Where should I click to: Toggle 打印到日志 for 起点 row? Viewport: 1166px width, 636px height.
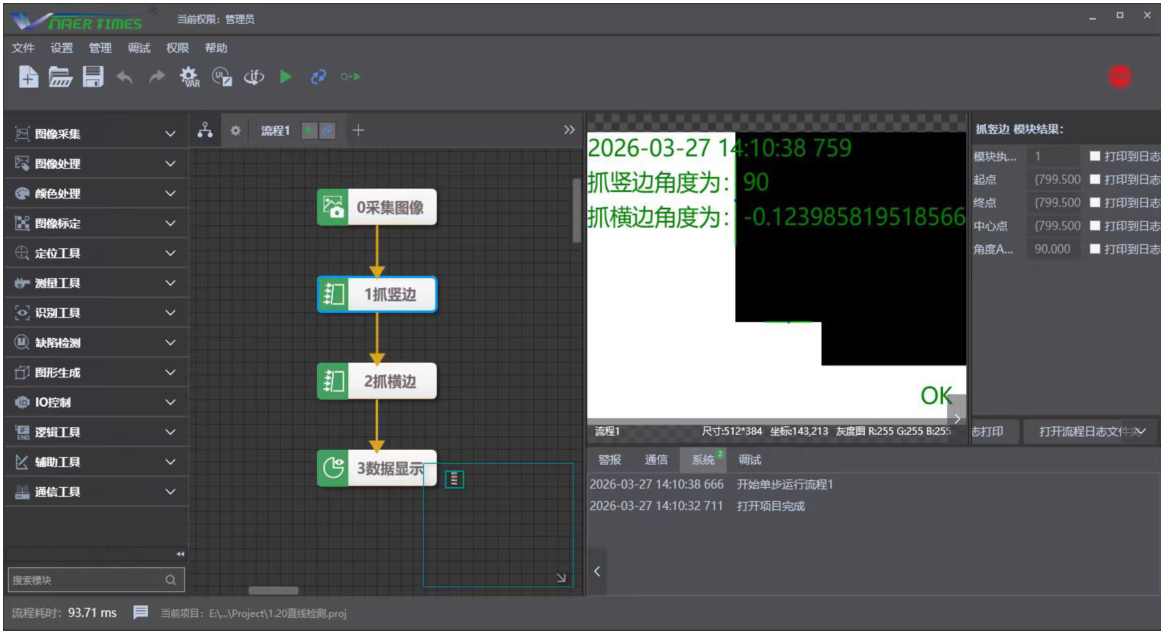(1095, 179)
